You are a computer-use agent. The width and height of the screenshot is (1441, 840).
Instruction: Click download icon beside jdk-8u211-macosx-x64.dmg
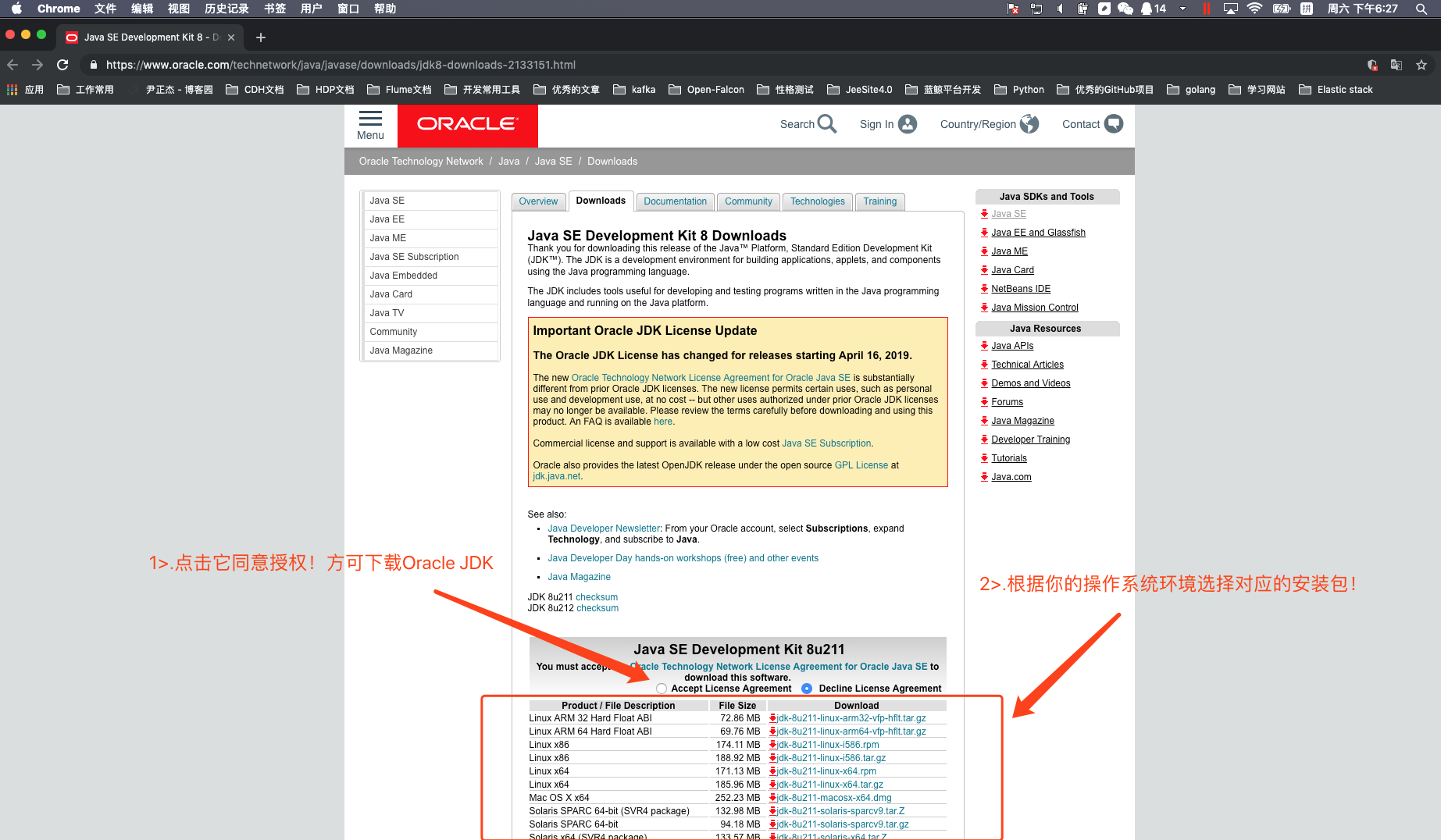click(x=772, y=798)
